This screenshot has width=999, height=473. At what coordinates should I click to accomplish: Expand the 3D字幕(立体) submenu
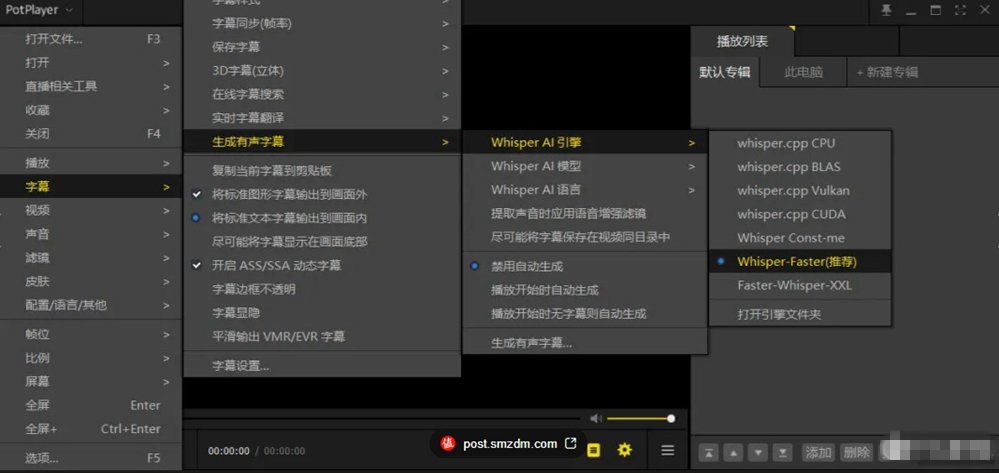click(x=322, y=71)
